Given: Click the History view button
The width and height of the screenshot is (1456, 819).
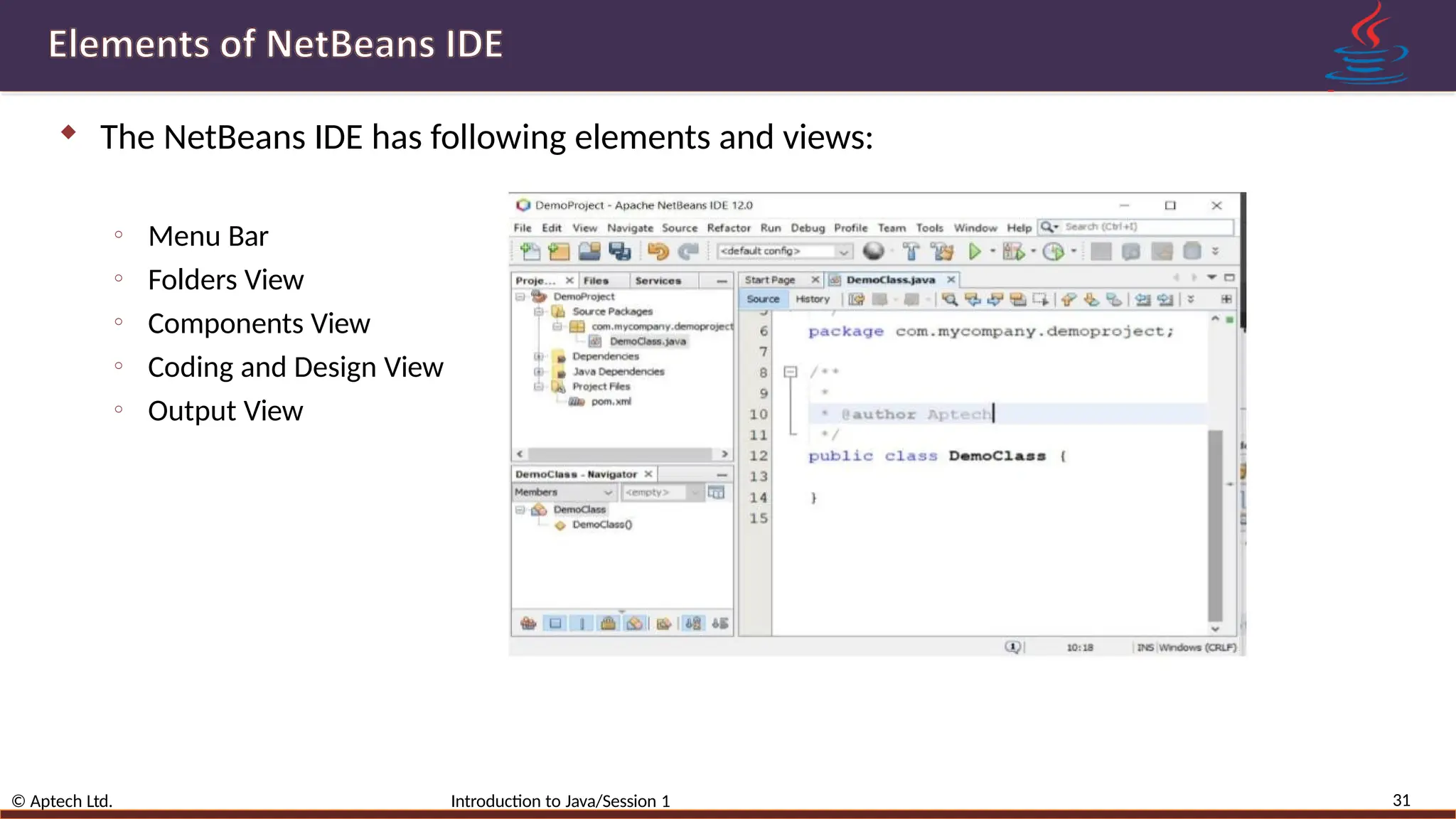Looking at the screenshot, I should [x=812, y=299].
